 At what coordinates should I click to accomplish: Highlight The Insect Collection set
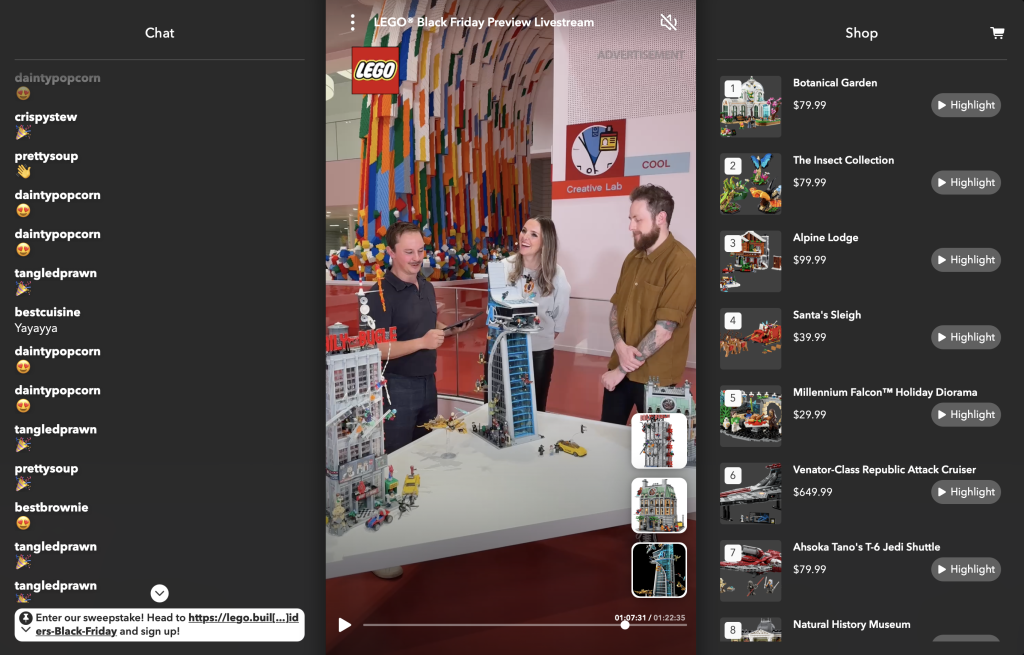[965, 182]
